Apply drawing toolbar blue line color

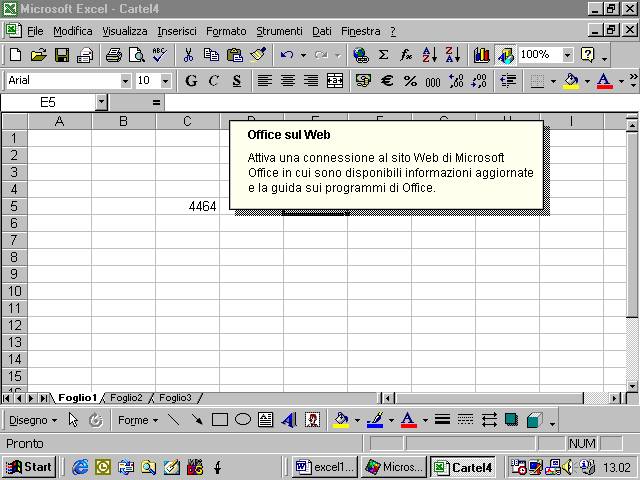pyautogui.click(x=375, y=420)
